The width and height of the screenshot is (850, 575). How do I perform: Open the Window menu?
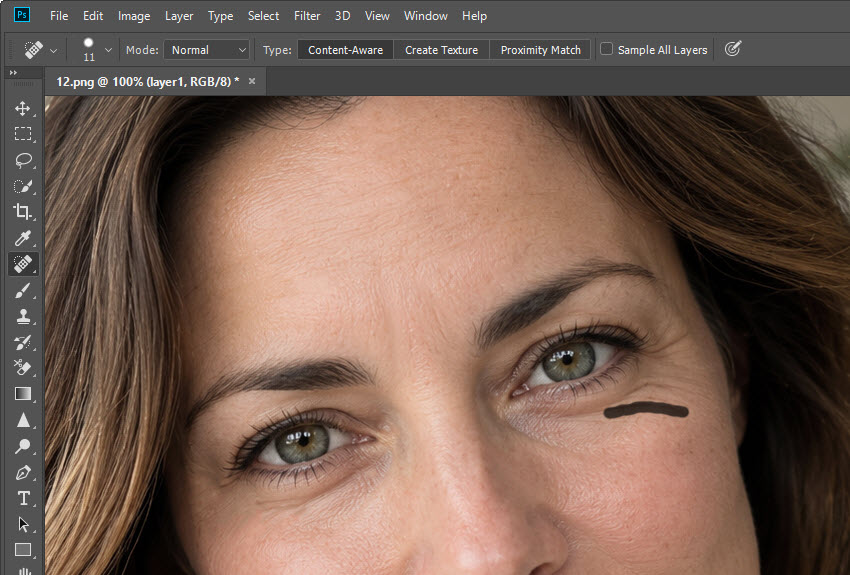click(426, 16)
